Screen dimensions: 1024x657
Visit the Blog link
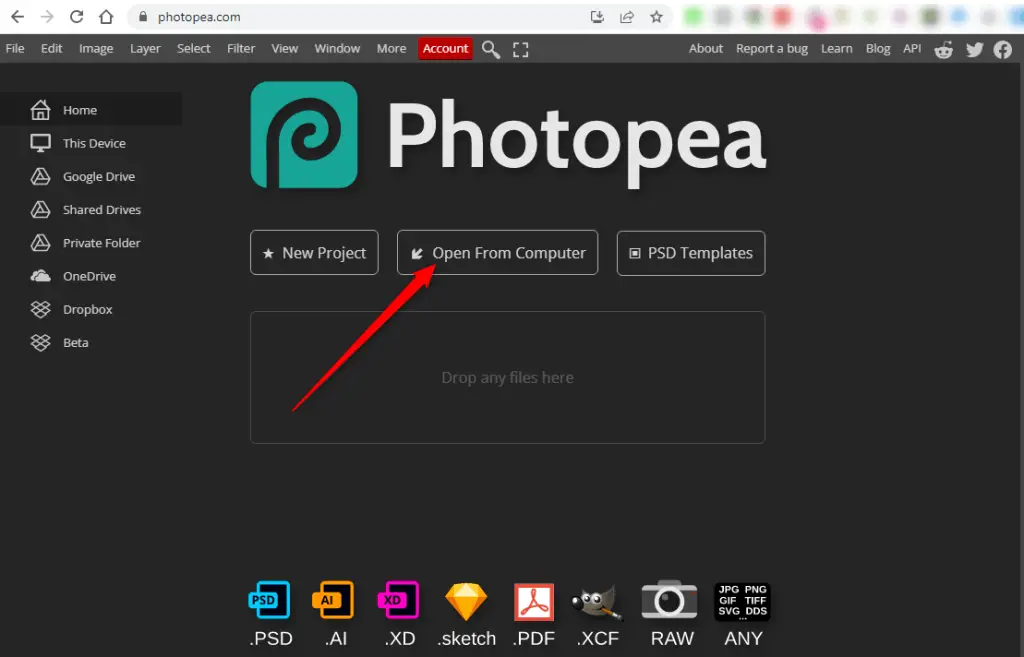click(x=878, y=48)
